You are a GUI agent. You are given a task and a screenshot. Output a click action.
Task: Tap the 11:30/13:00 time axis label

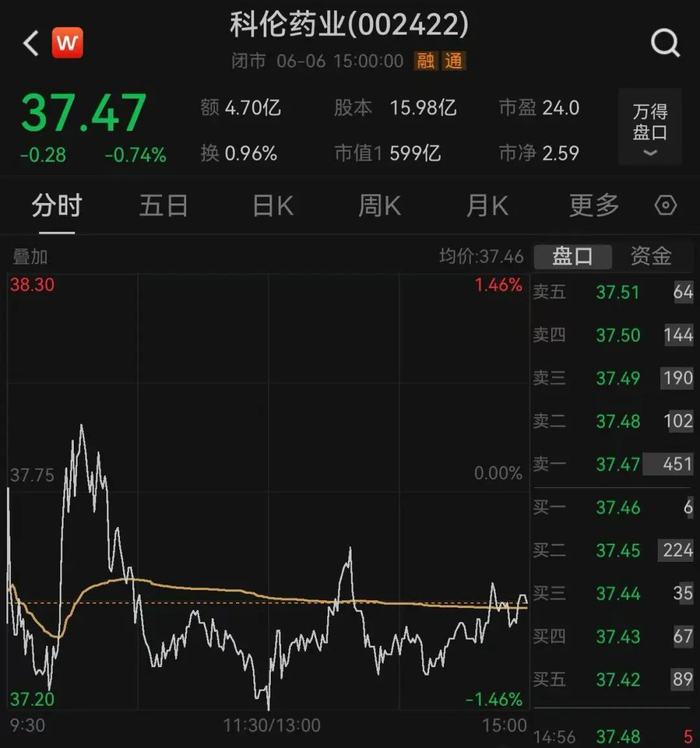click(x=272, y=726)
